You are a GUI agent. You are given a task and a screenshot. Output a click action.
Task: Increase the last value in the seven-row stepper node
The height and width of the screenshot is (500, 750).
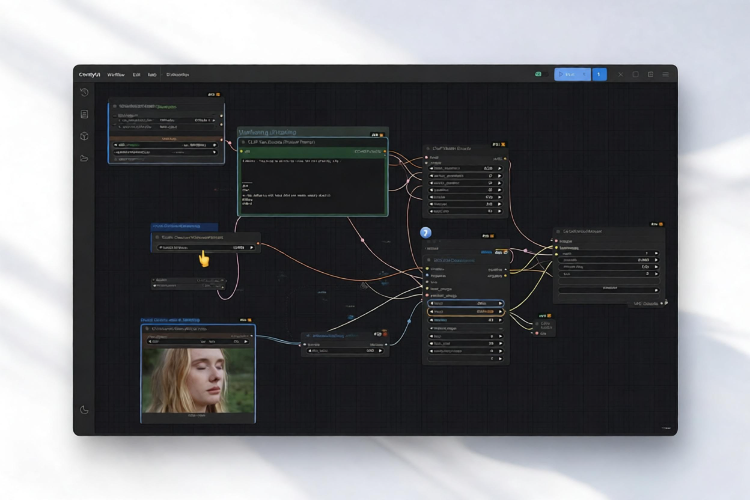pyautogui.click(x=499, y=211)
